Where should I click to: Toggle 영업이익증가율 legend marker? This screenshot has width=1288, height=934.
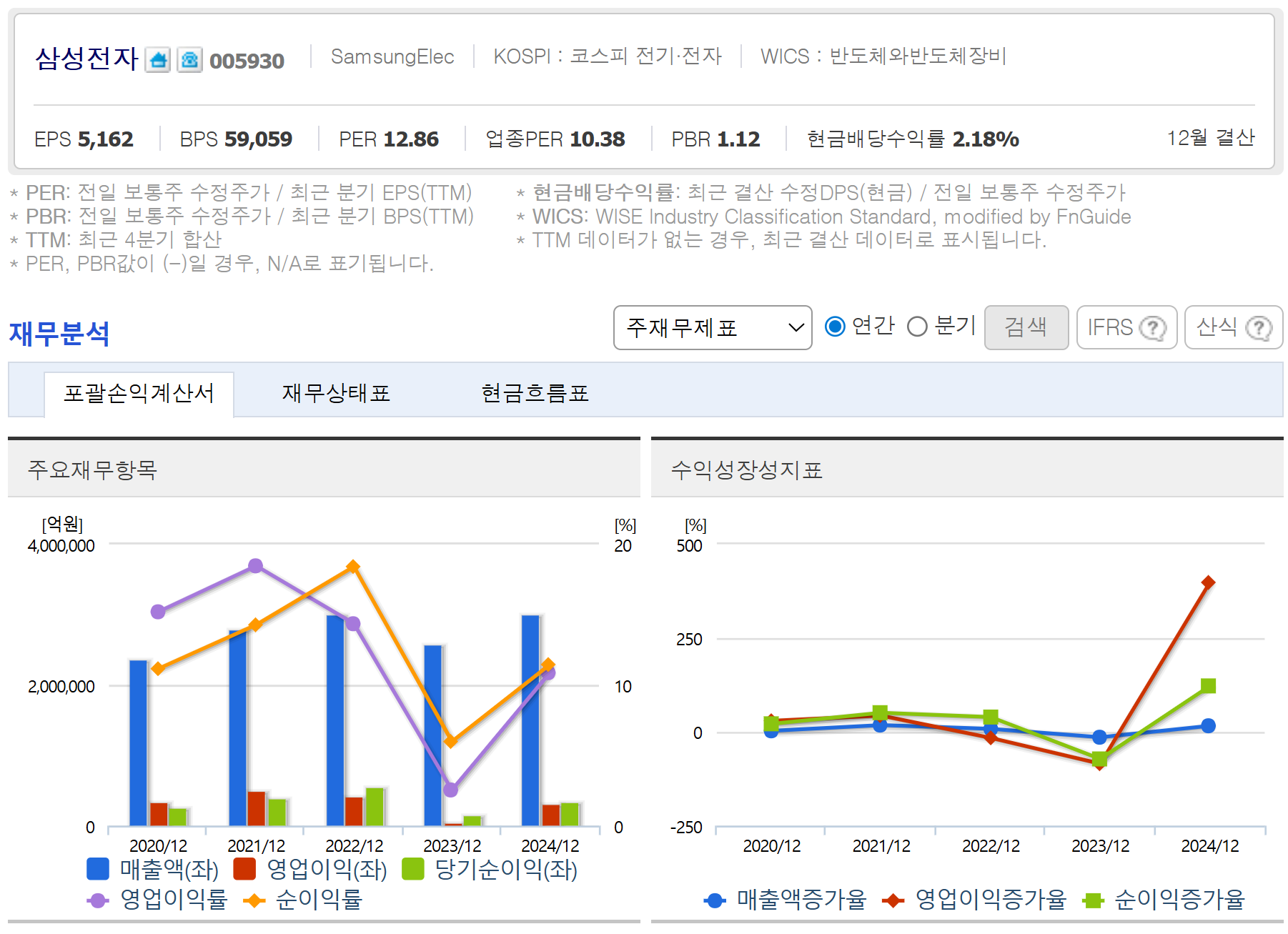893,900
